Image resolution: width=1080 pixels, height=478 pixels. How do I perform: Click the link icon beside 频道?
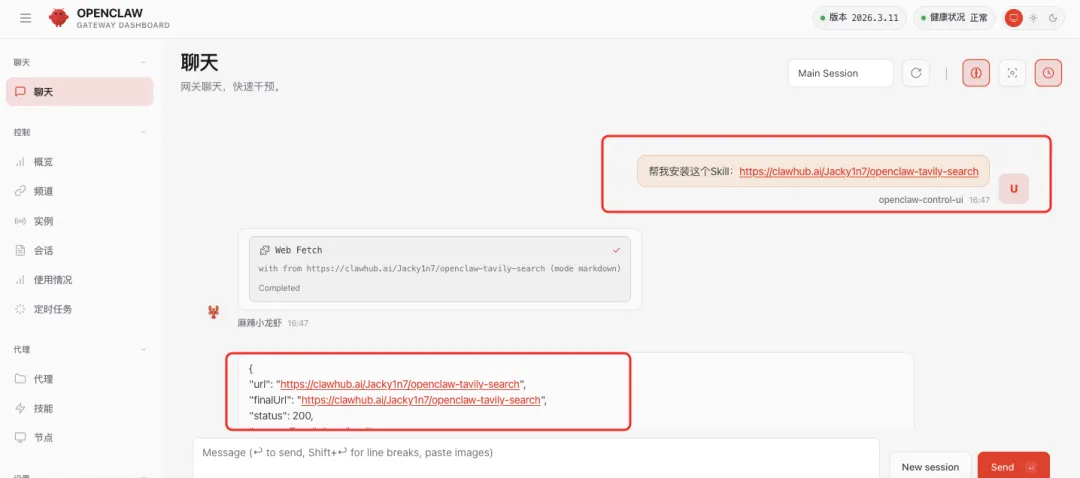[x=20, y=191]
